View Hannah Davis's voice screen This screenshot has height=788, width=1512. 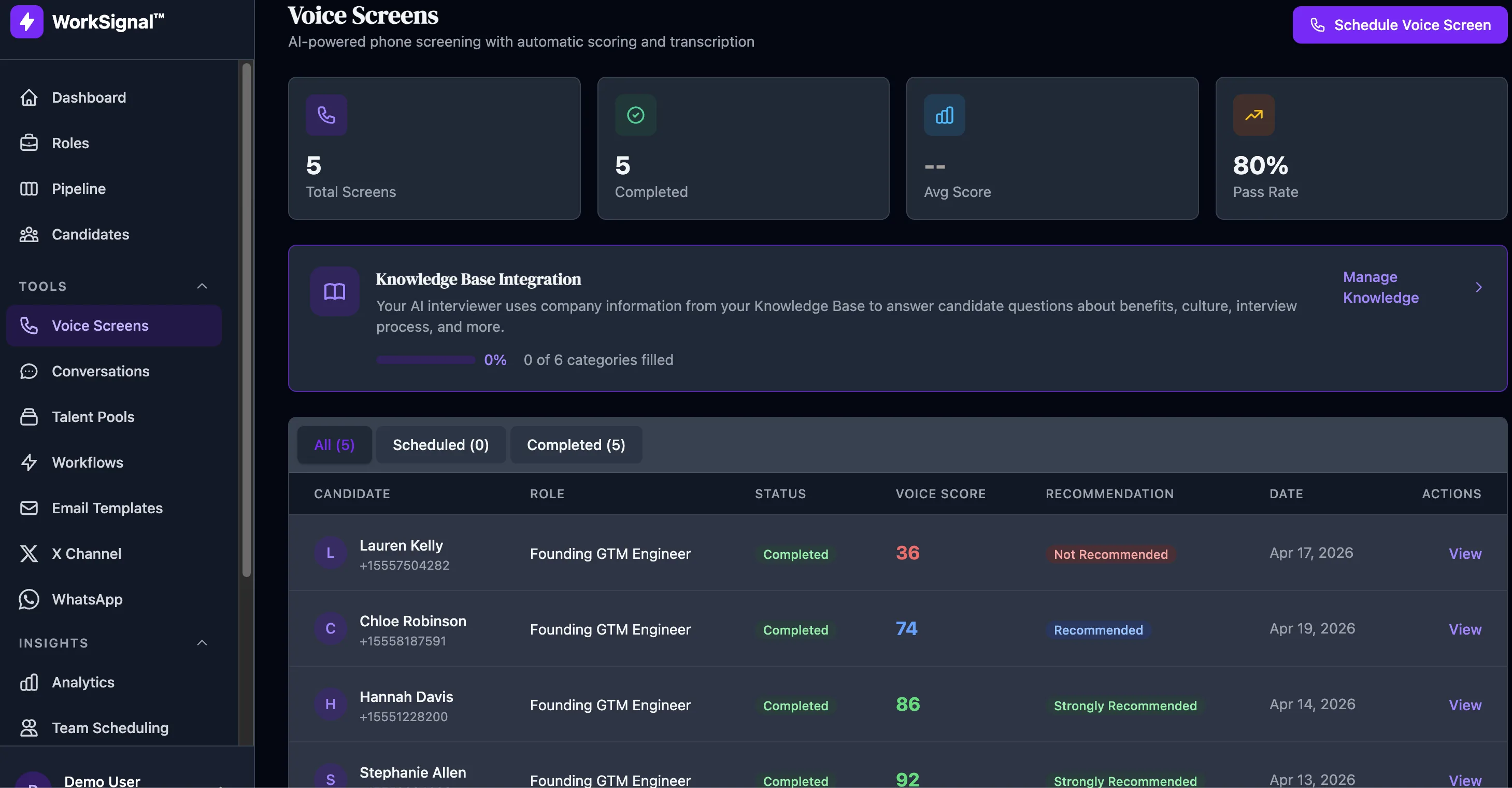click(1464, 705)
